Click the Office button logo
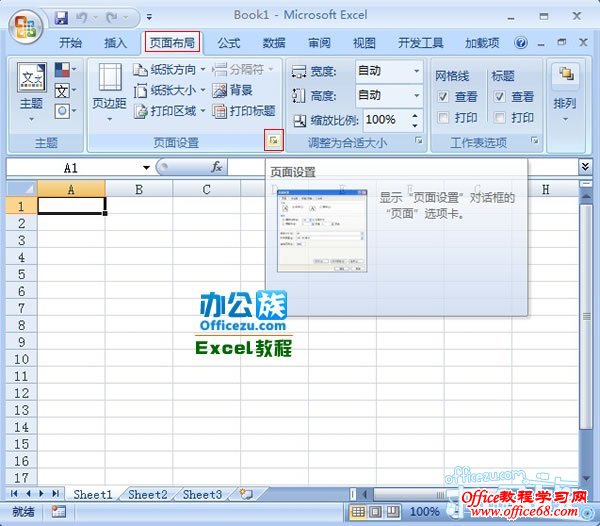600x526 pixels. click(25, 27)
